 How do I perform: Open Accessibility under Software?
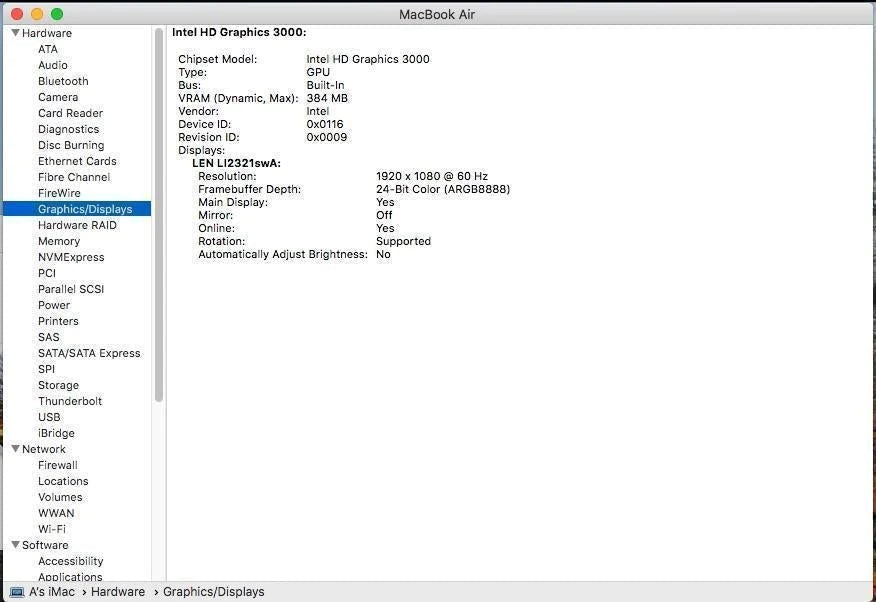[70, 561]
